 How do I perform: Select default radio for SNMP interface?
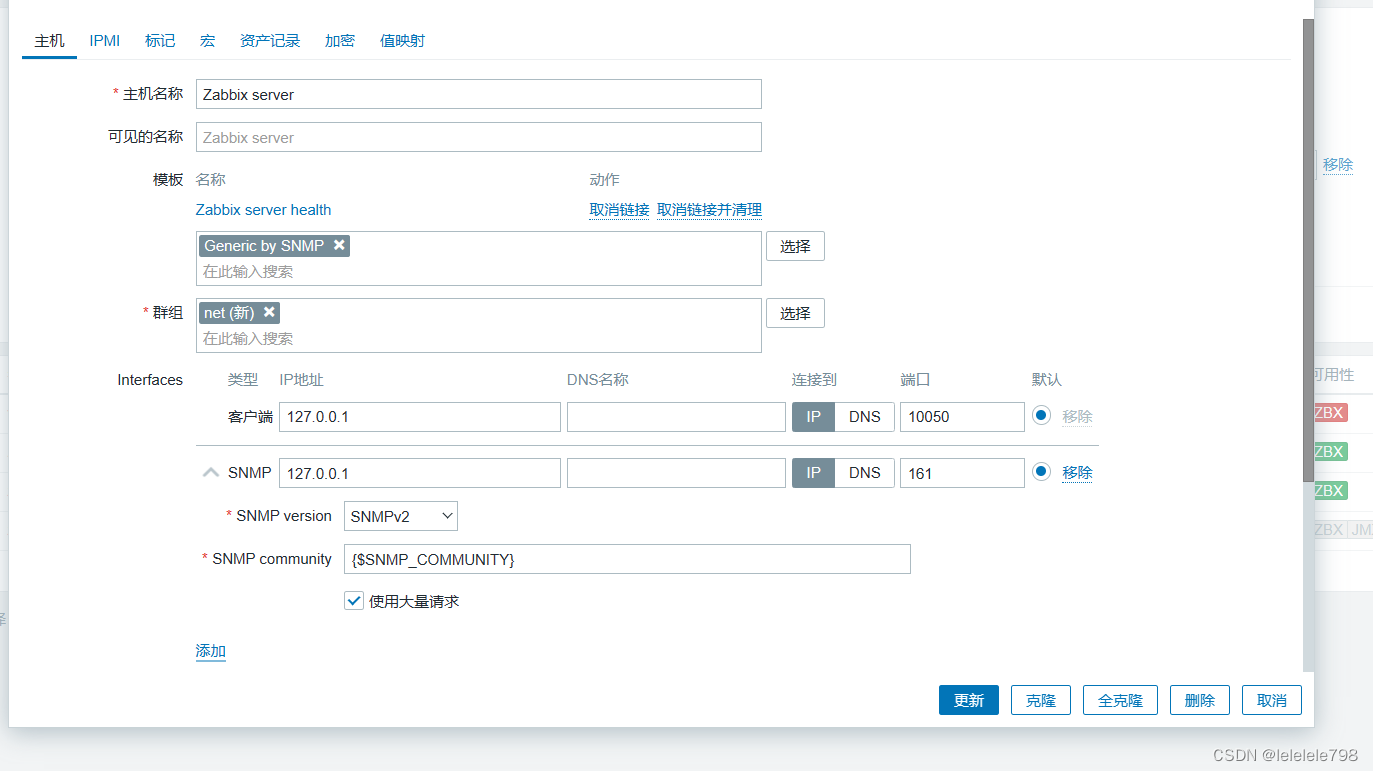tap(1042, 471)
